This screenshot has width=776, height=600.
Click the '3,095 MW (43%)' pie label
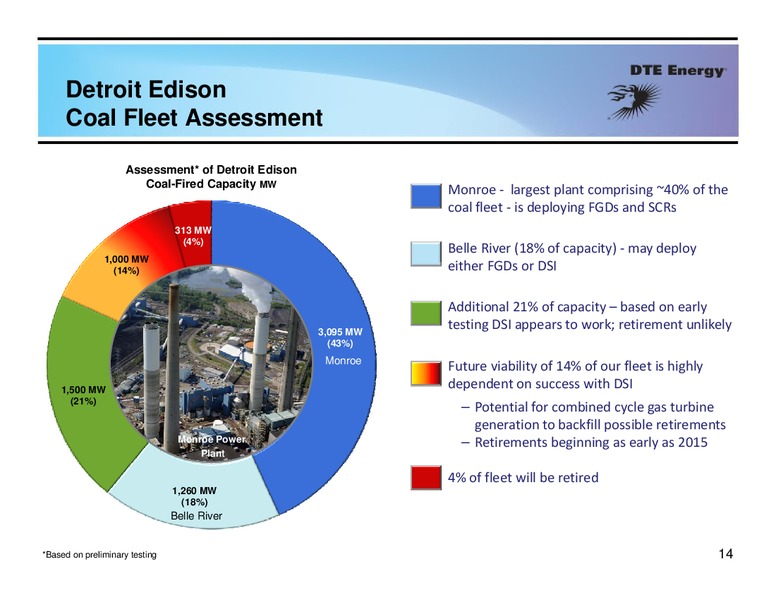[x=340, y=337]
